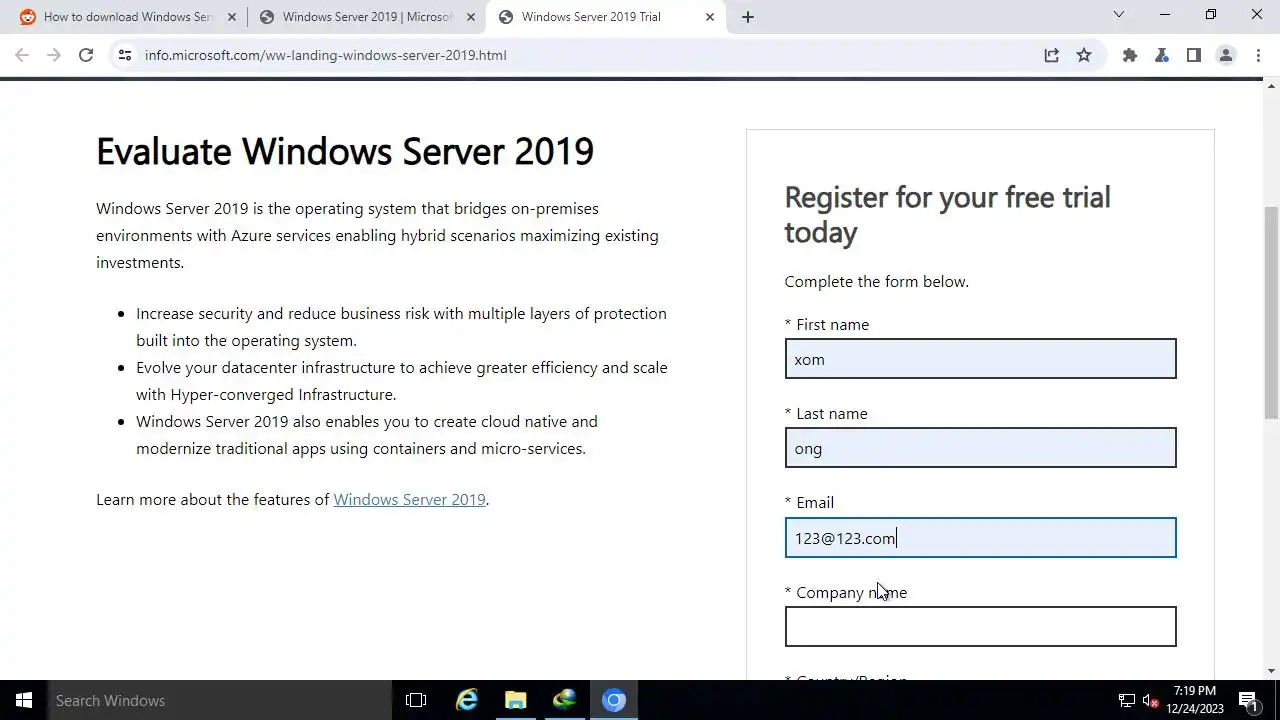The height and width of the screenshot is (720, 1280).
Task: Close the Windows Server 2019 Trial tab
Action: click(710, 16)
